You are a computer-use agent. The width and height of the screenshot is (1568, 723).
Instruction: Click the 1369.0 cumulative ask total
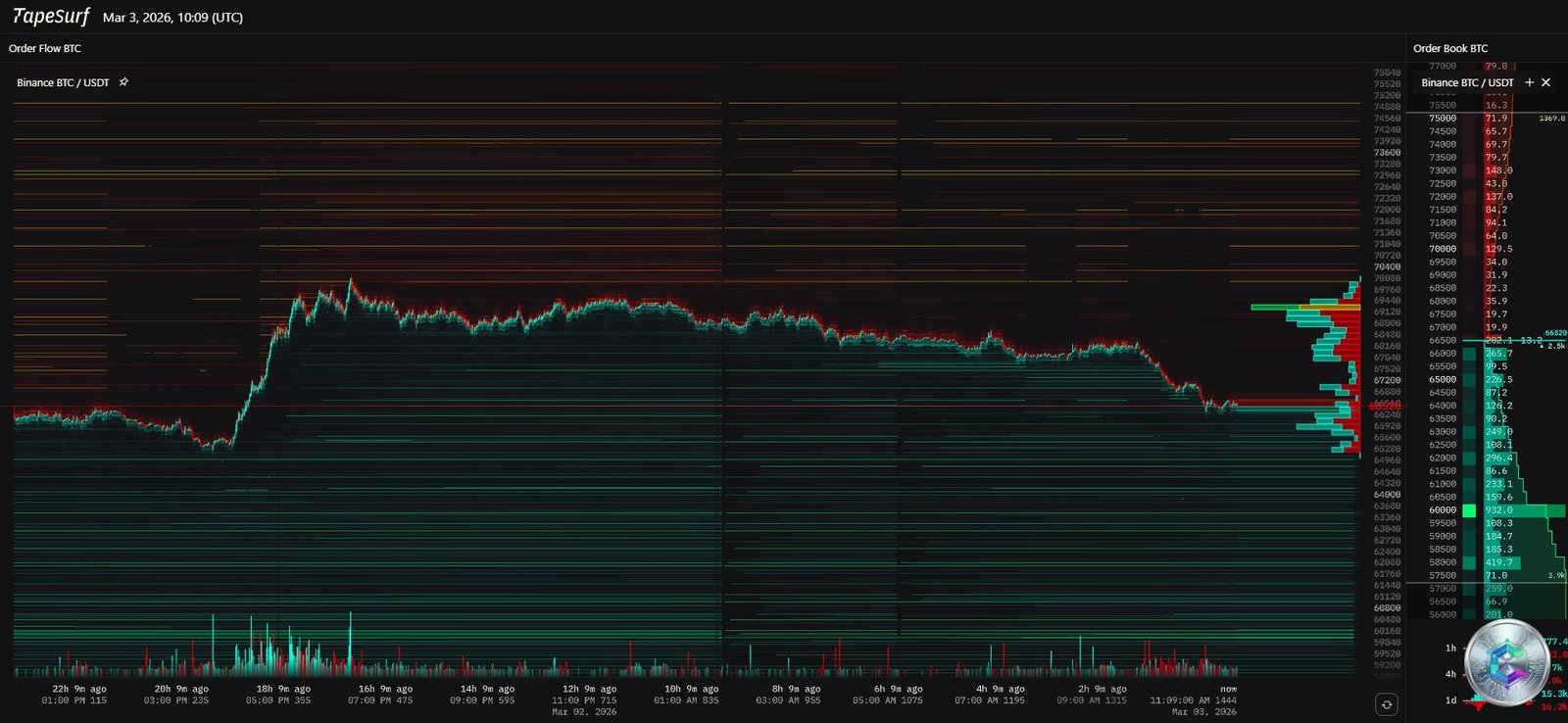(1552, 119)
